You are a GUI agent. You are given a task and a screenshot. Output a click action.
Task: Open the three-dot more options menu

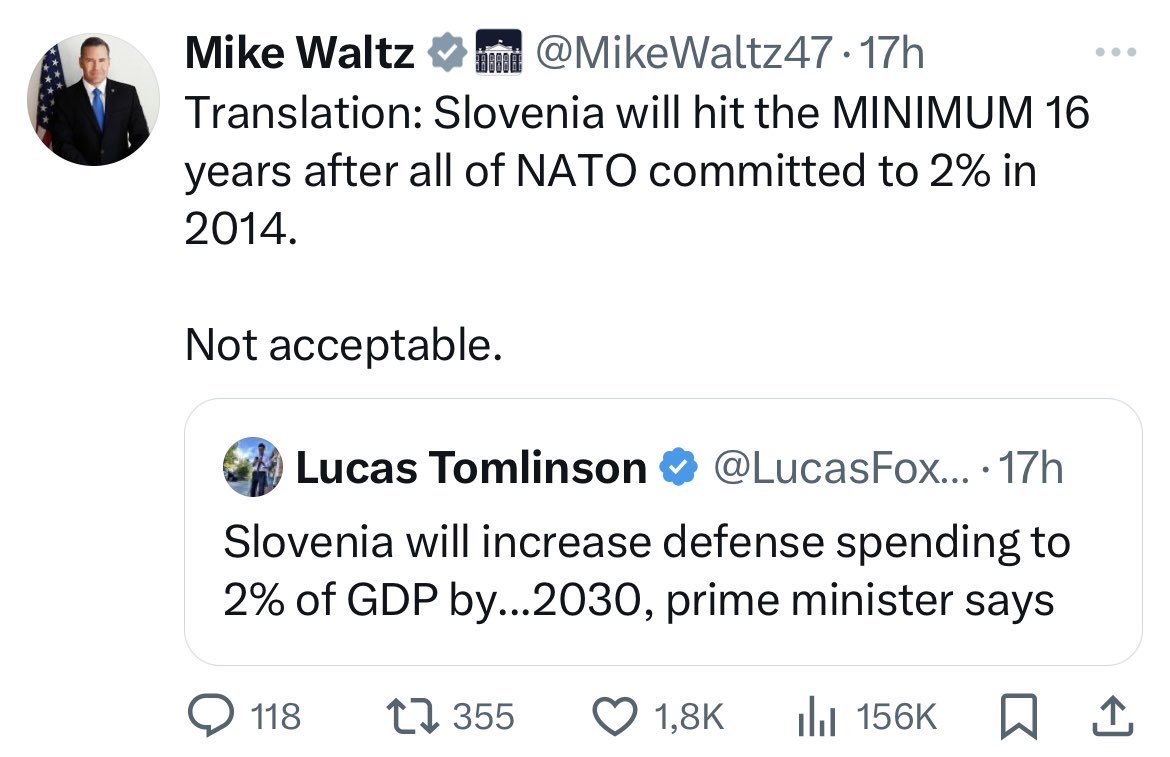pos(1117,52)
